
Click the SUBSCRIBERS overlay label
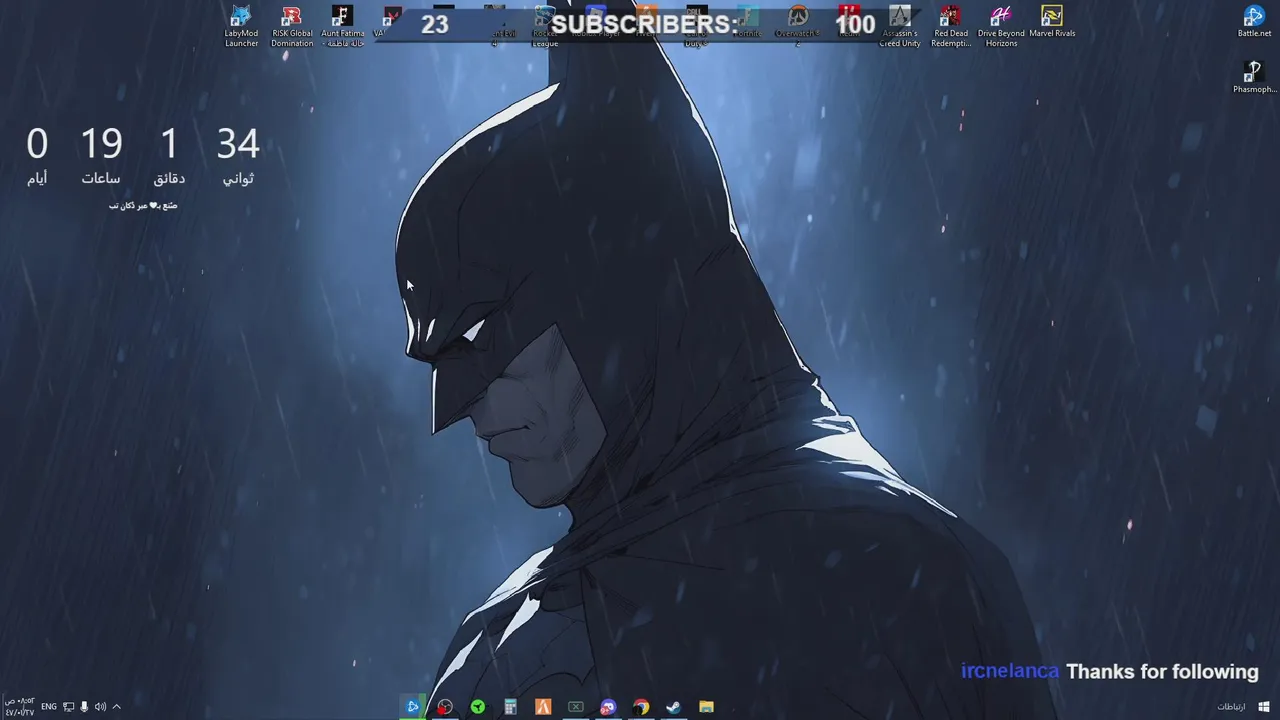(x=644, y=24)
